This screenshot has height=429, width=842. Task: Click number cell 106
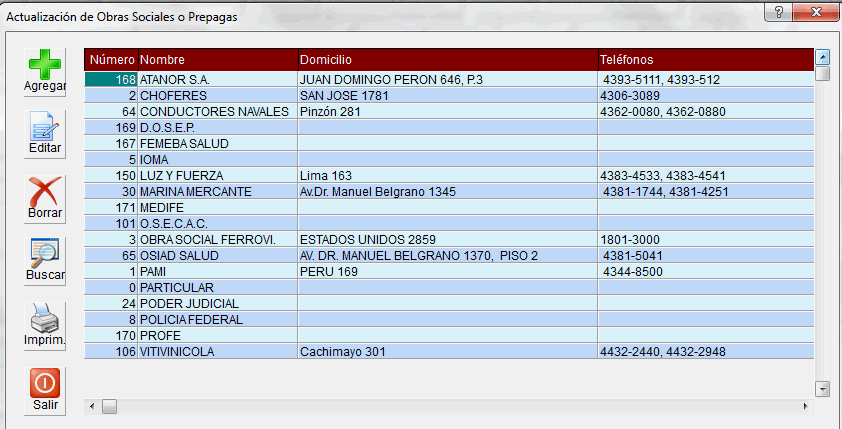111,352
